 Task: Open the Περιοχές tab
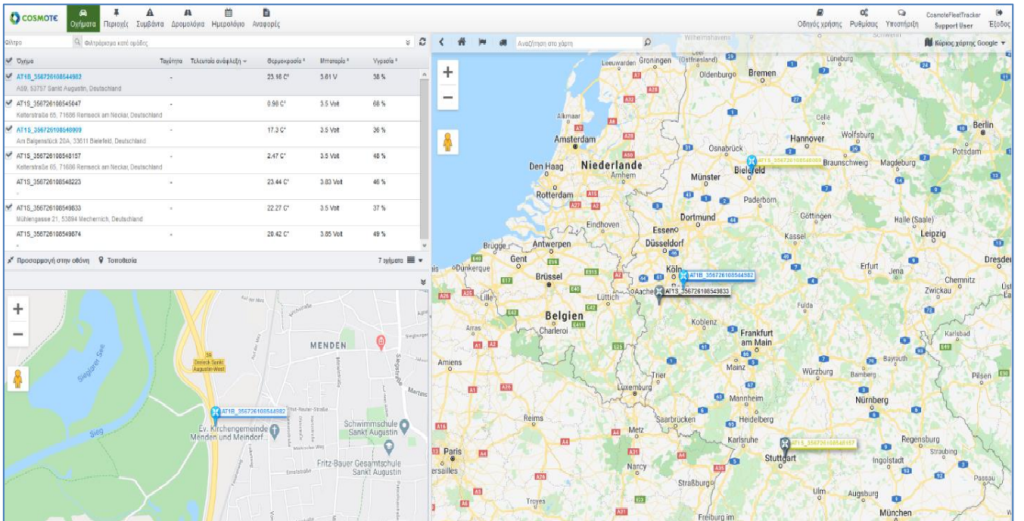click(x=116, y=16)
